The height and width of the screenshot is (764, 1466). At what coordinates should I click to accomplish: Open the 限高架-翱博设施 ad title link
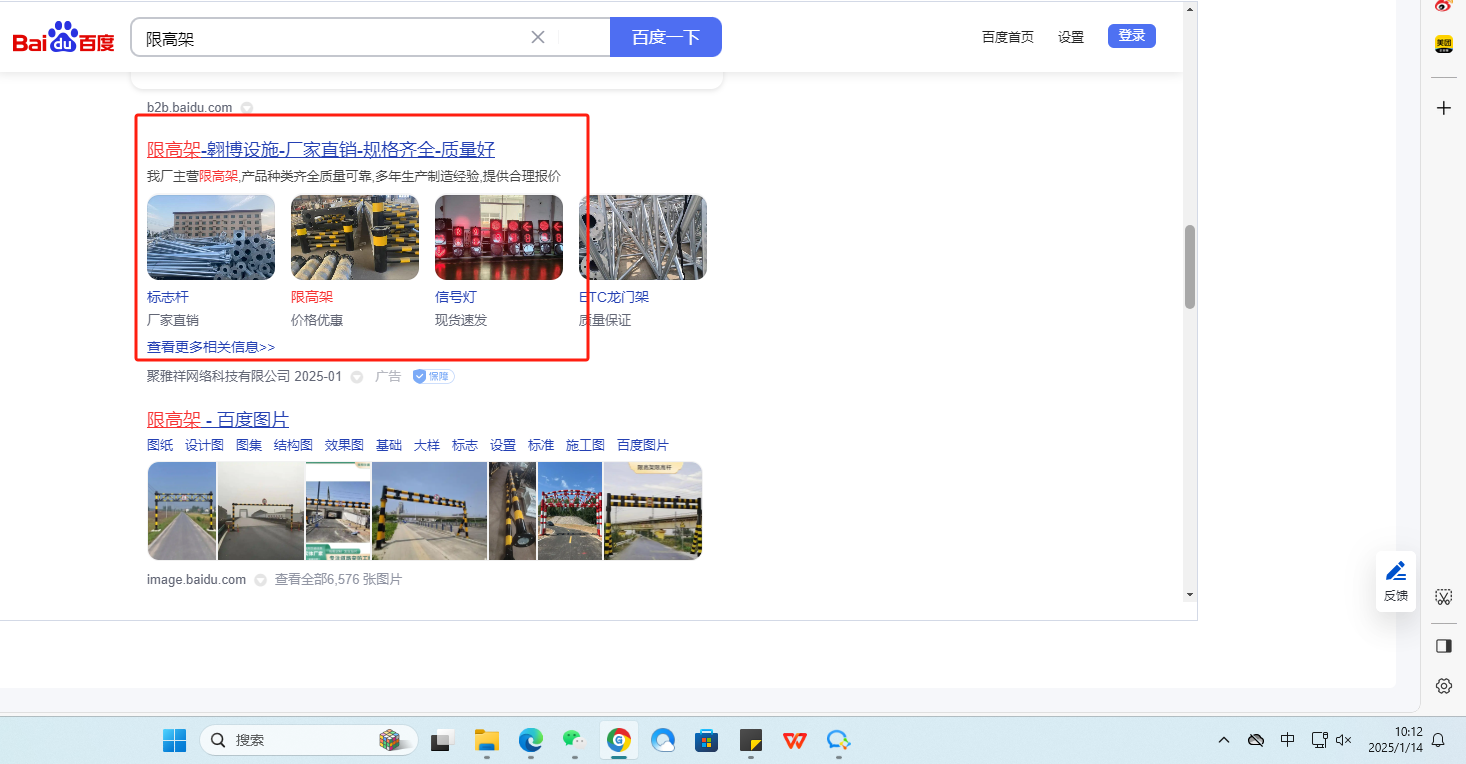coord(321,150)
